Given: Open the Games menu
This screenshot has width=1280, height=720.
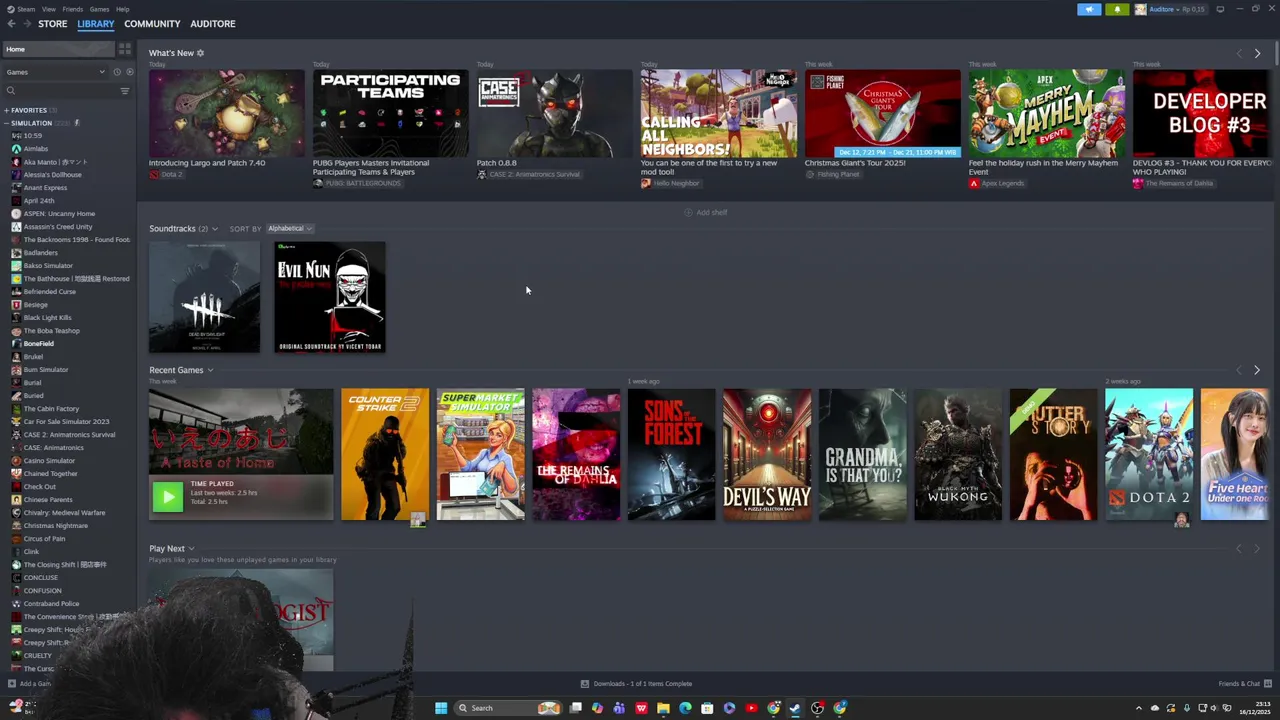Looking at the screenshot, I should (x=99, y=9).
